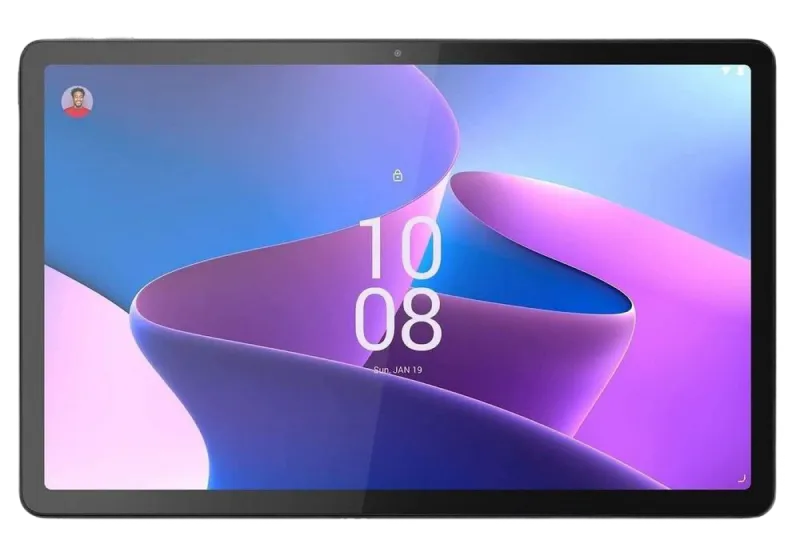Click the purple wave left of the clock

[250, 300]
